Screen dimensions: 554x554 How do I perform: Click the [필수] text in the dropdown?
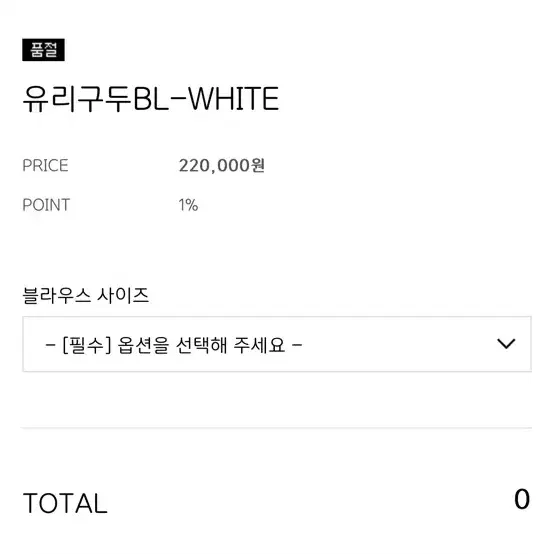pyautogui.click(x=87, y=345)
